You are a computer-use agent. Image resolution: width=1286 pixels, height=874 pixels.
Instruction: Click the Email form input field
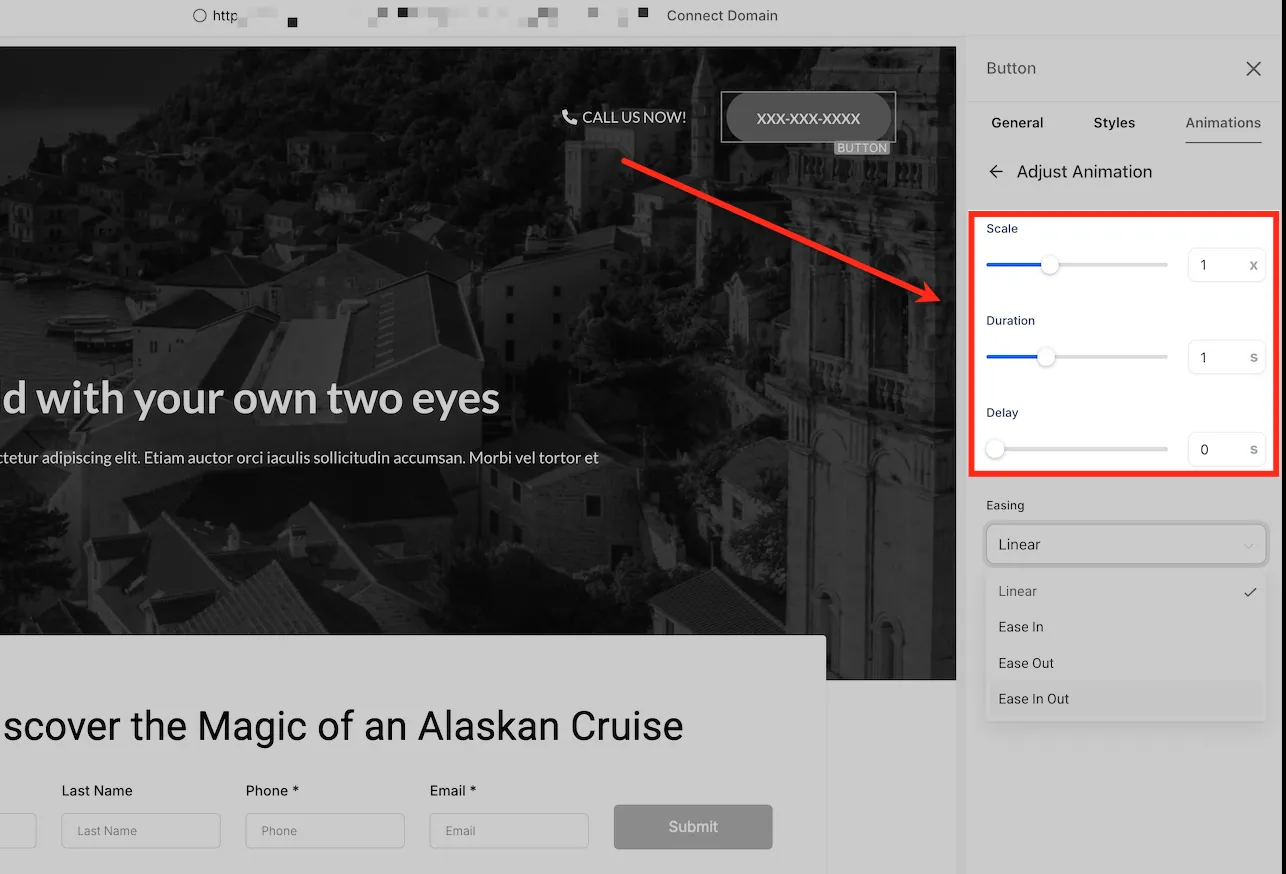click(509, 831)
